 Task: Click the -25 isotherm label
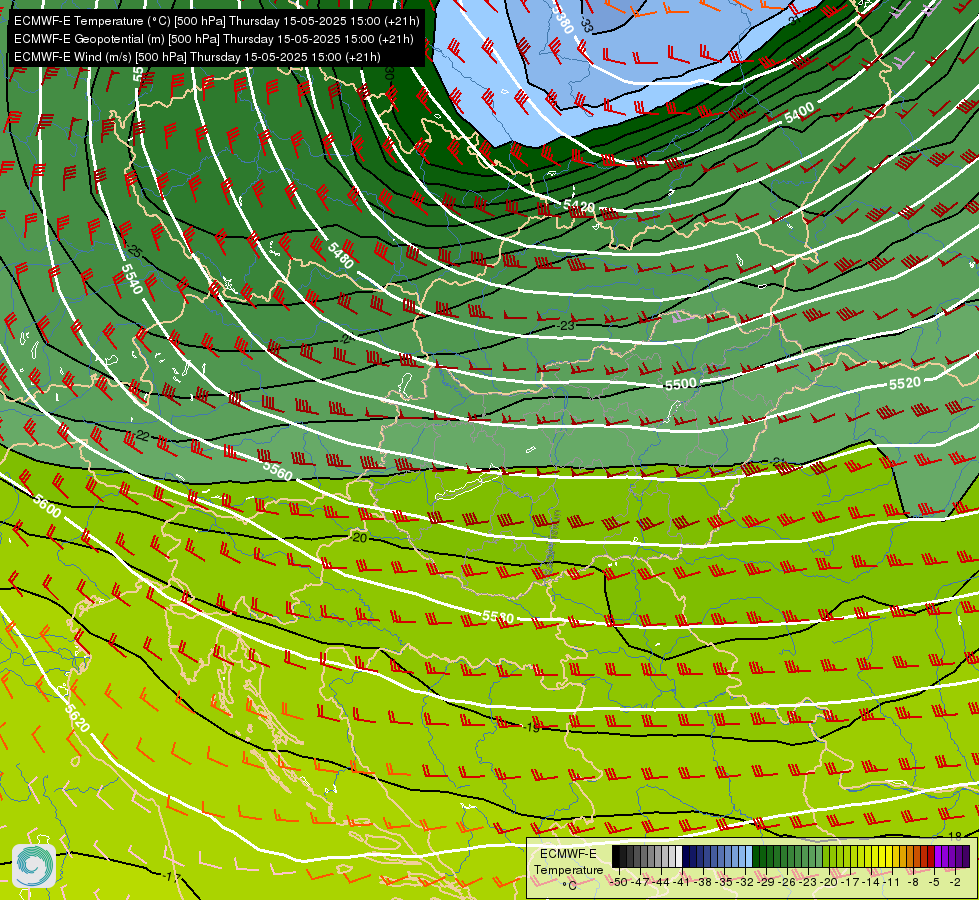[134, 252]
